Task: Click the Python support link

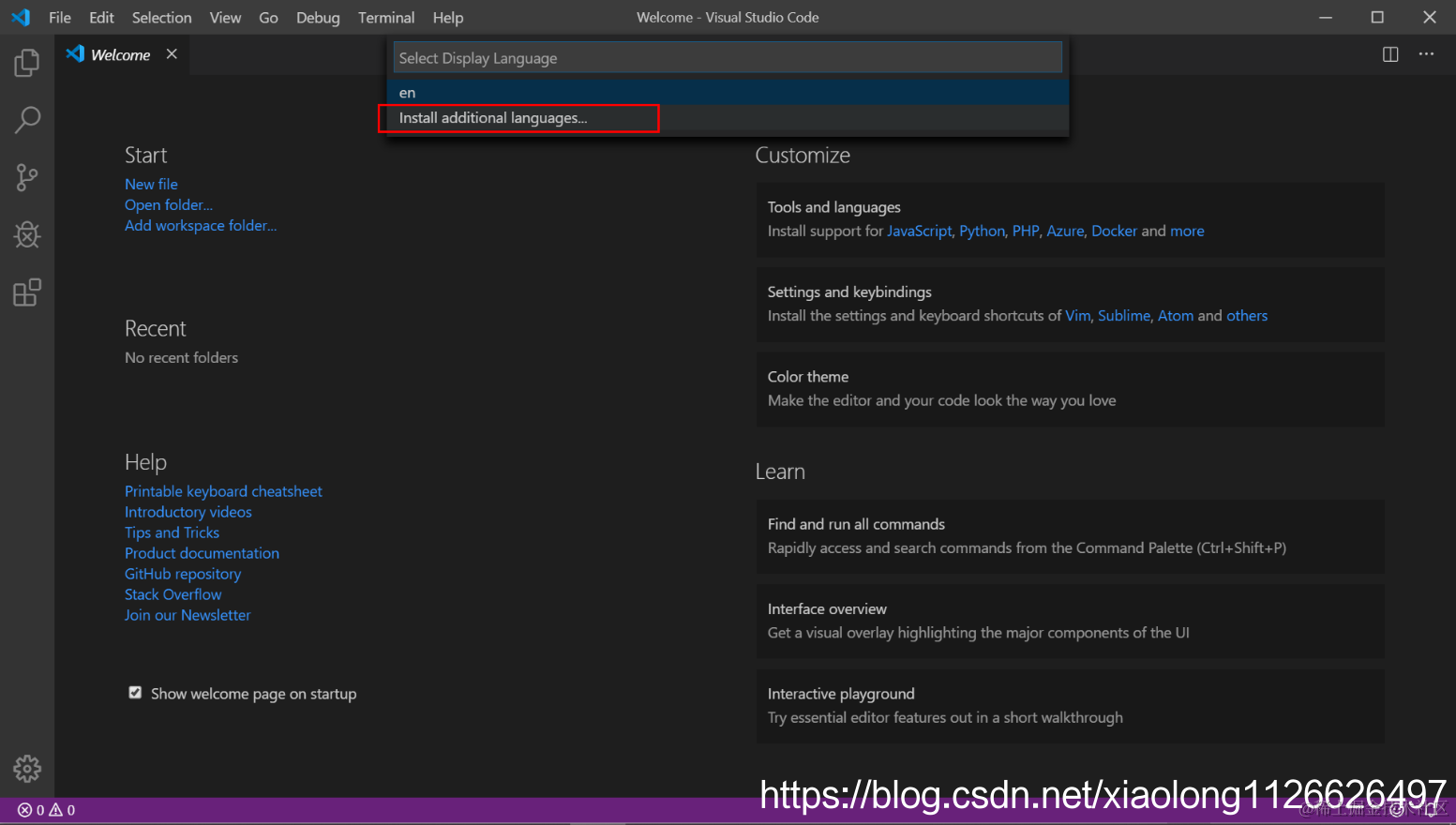Action: 982,231
